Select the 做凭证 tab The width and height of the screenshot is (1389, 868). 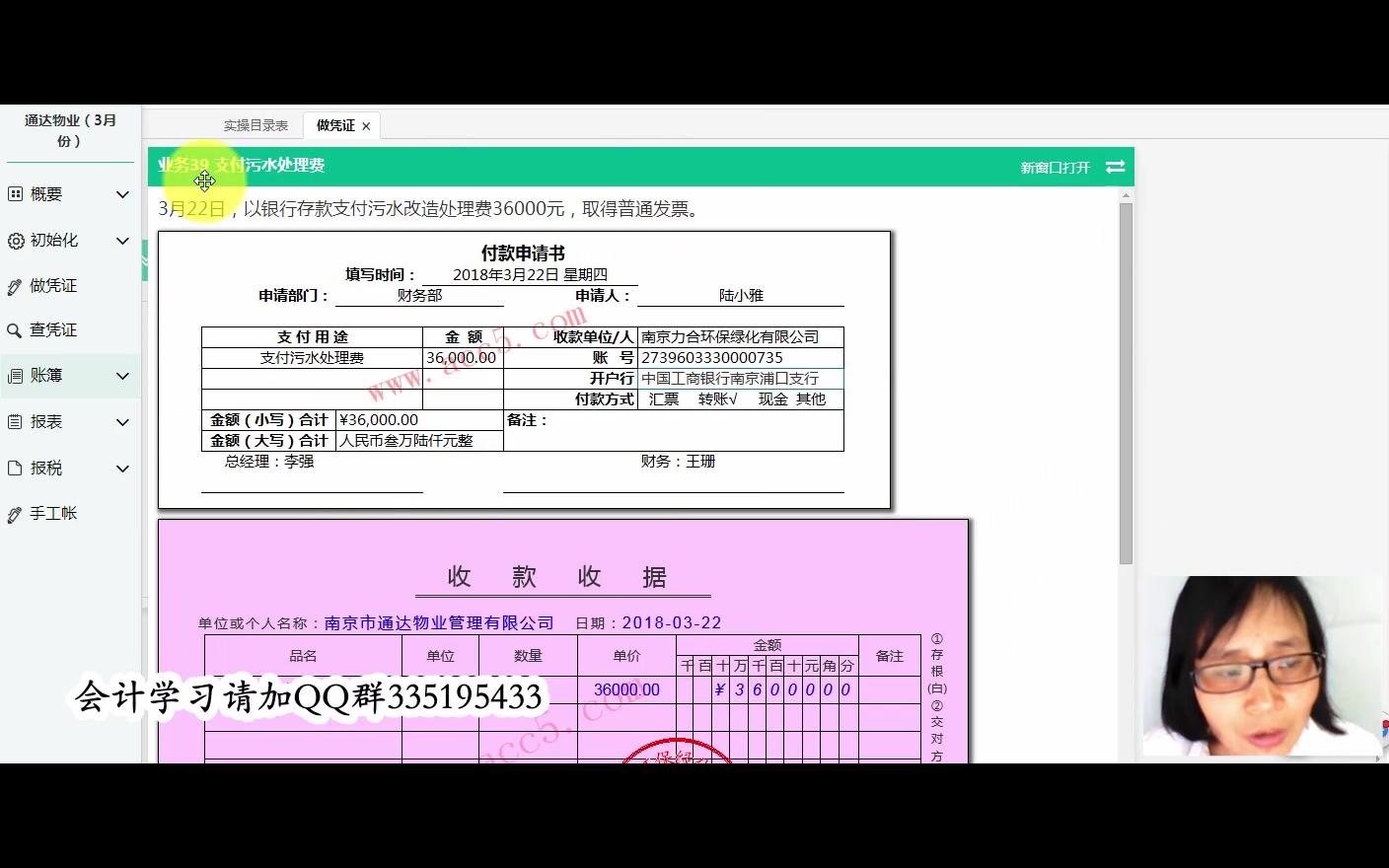333,124
